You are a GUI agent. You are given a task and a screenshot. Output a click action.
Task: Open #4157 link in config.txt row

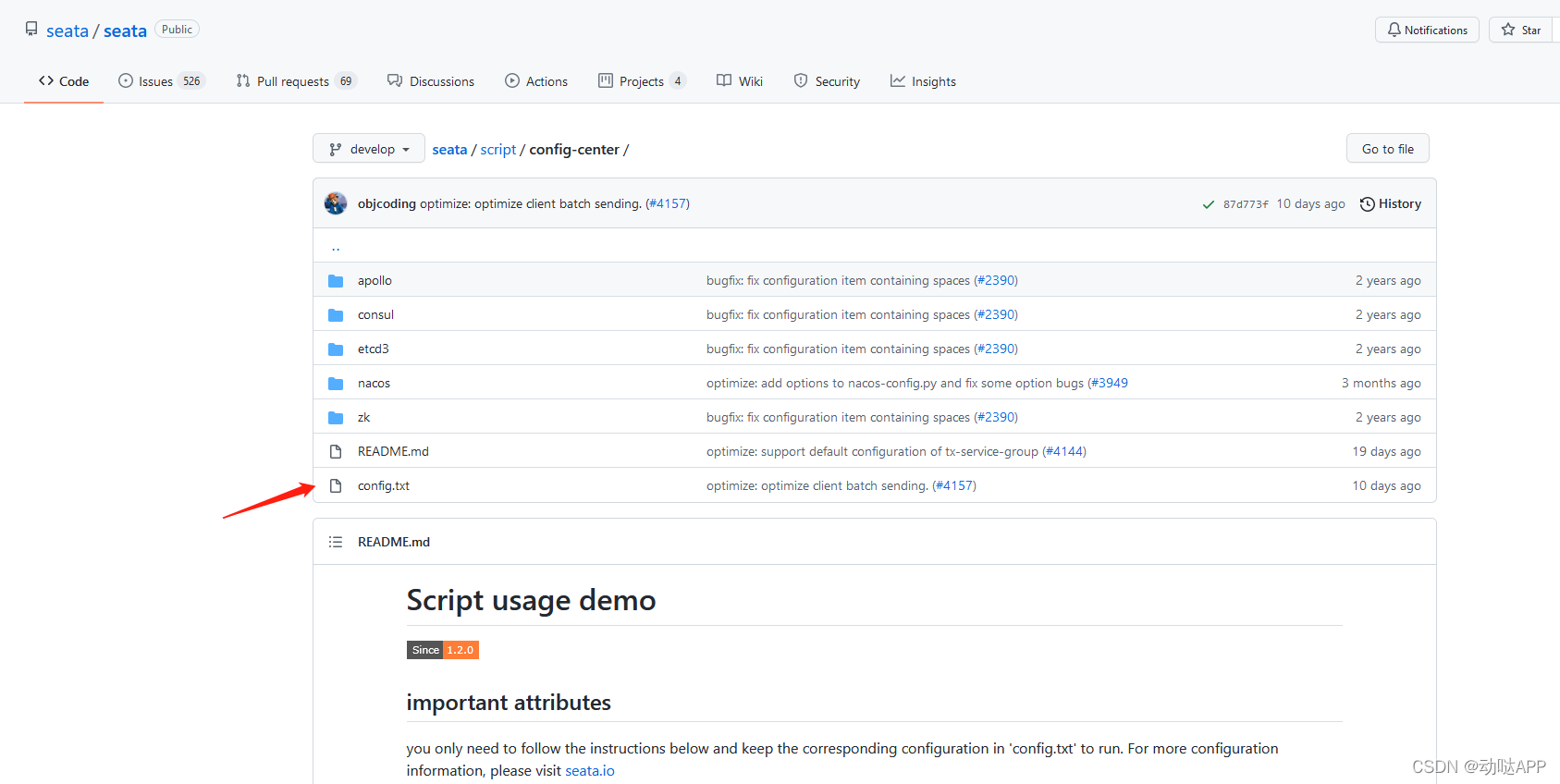[954, 485]
